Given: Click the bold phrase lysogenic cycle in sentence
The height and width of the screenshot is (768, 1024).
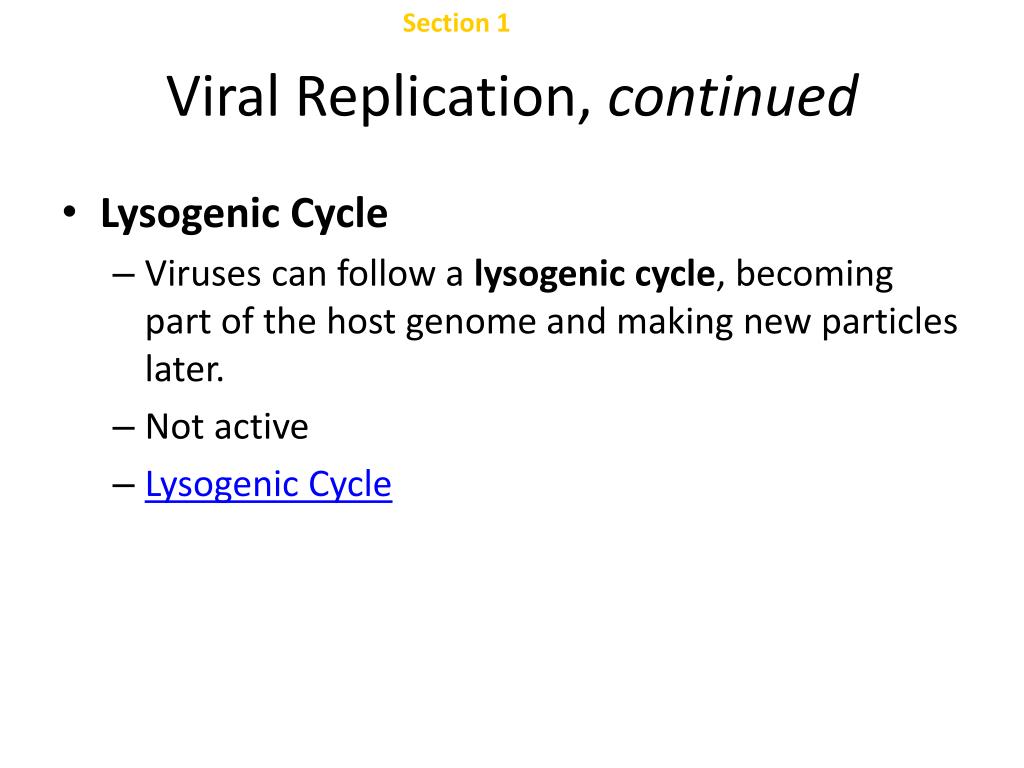Looking at the screenshot, I should 594,274.
